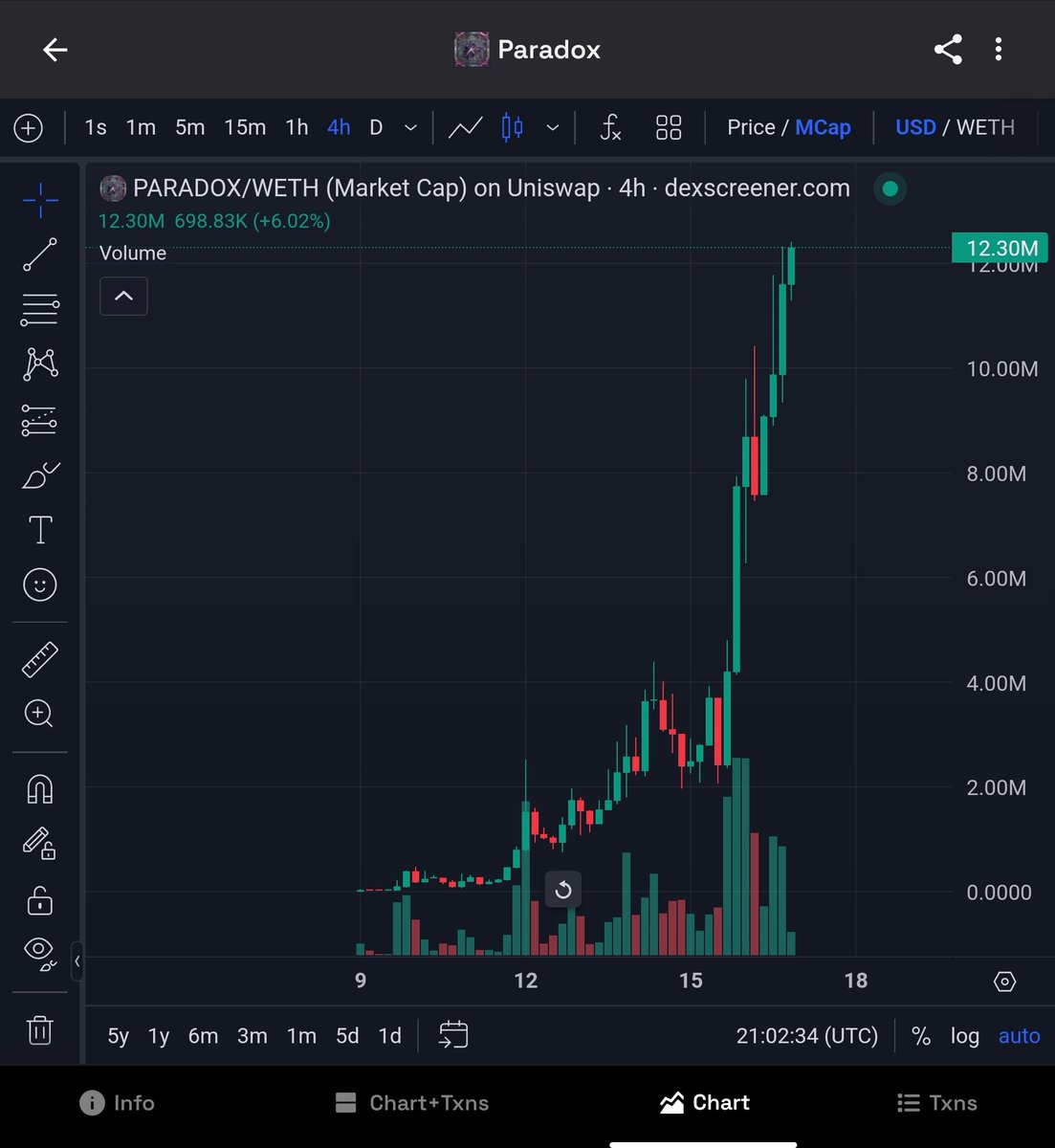Select the trend line drawing tool

tap(40, 255)
